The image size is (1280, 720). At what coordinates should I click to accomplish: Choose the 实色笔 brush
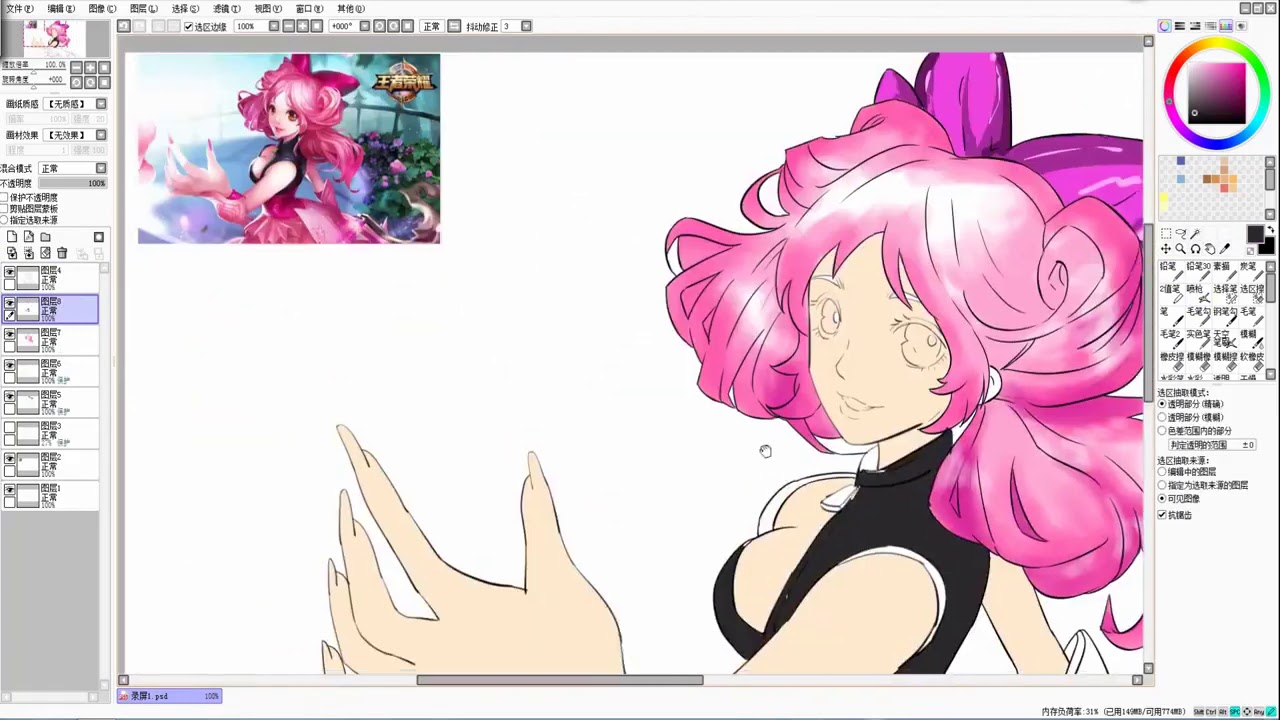(1198, 340)
